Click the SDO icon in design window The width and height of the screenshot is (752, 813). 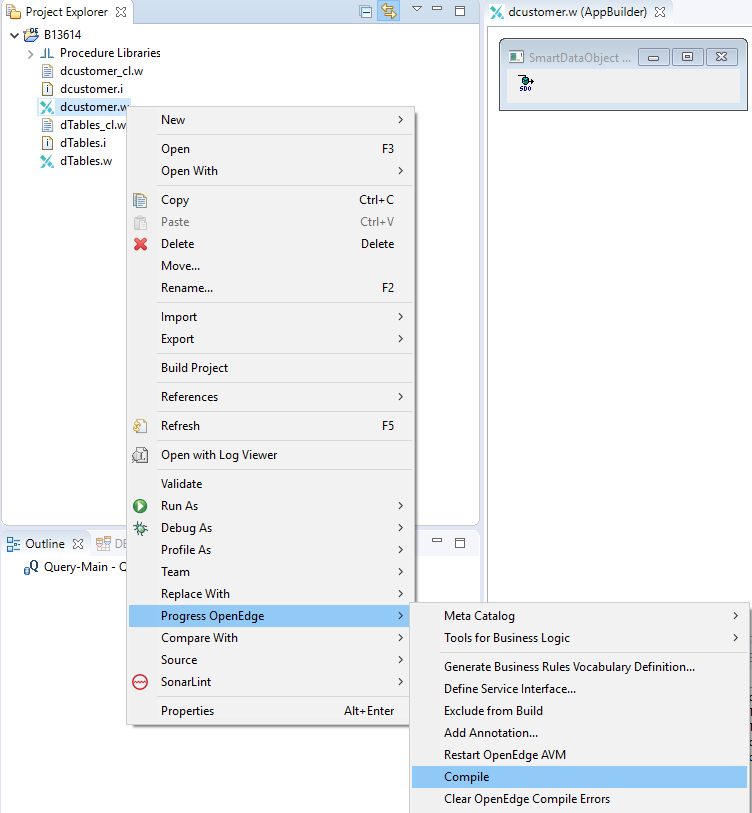(x=526, y=83)
